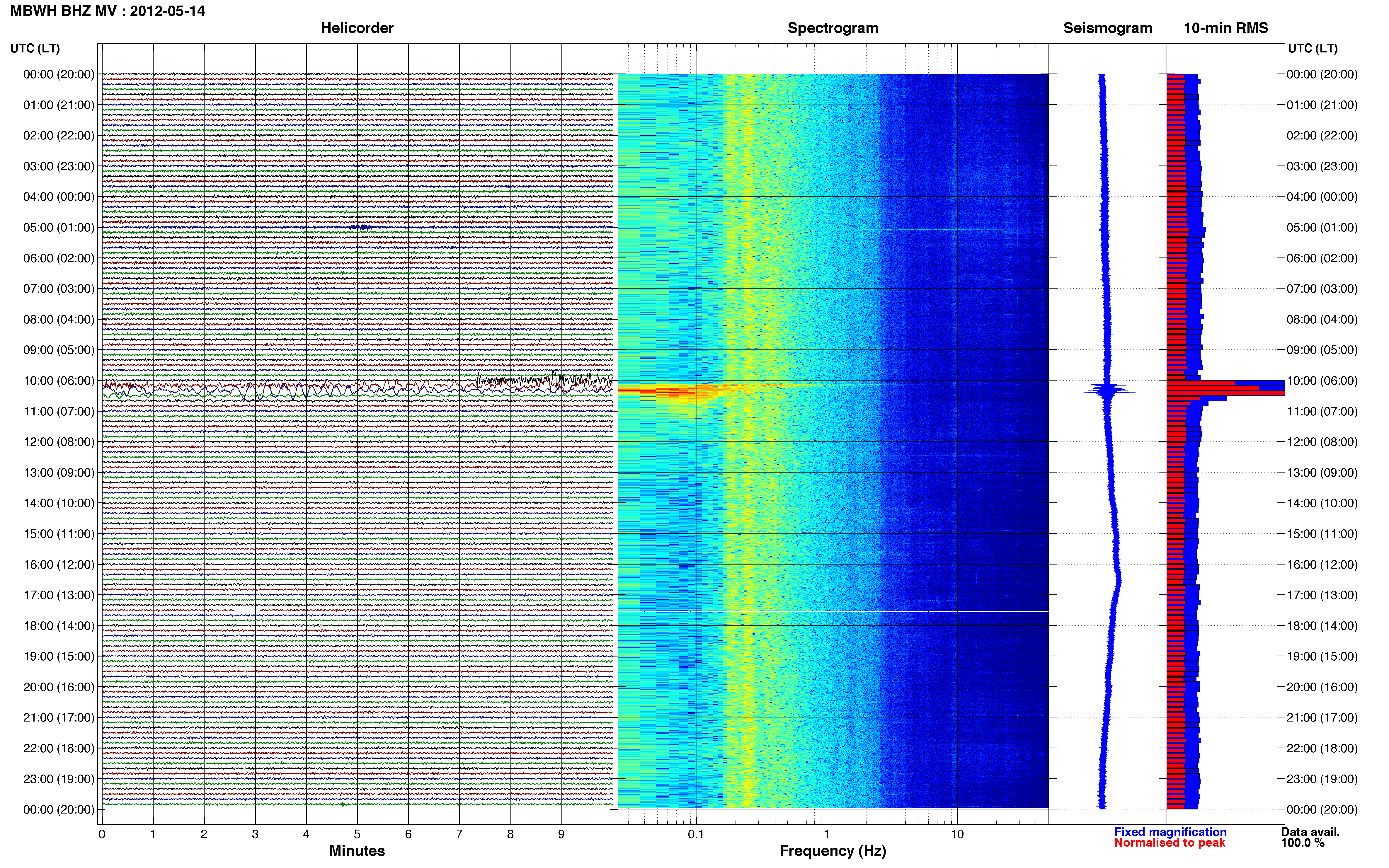Click the '0' minutes tick label
The image size is (1389, 868).
102,834
